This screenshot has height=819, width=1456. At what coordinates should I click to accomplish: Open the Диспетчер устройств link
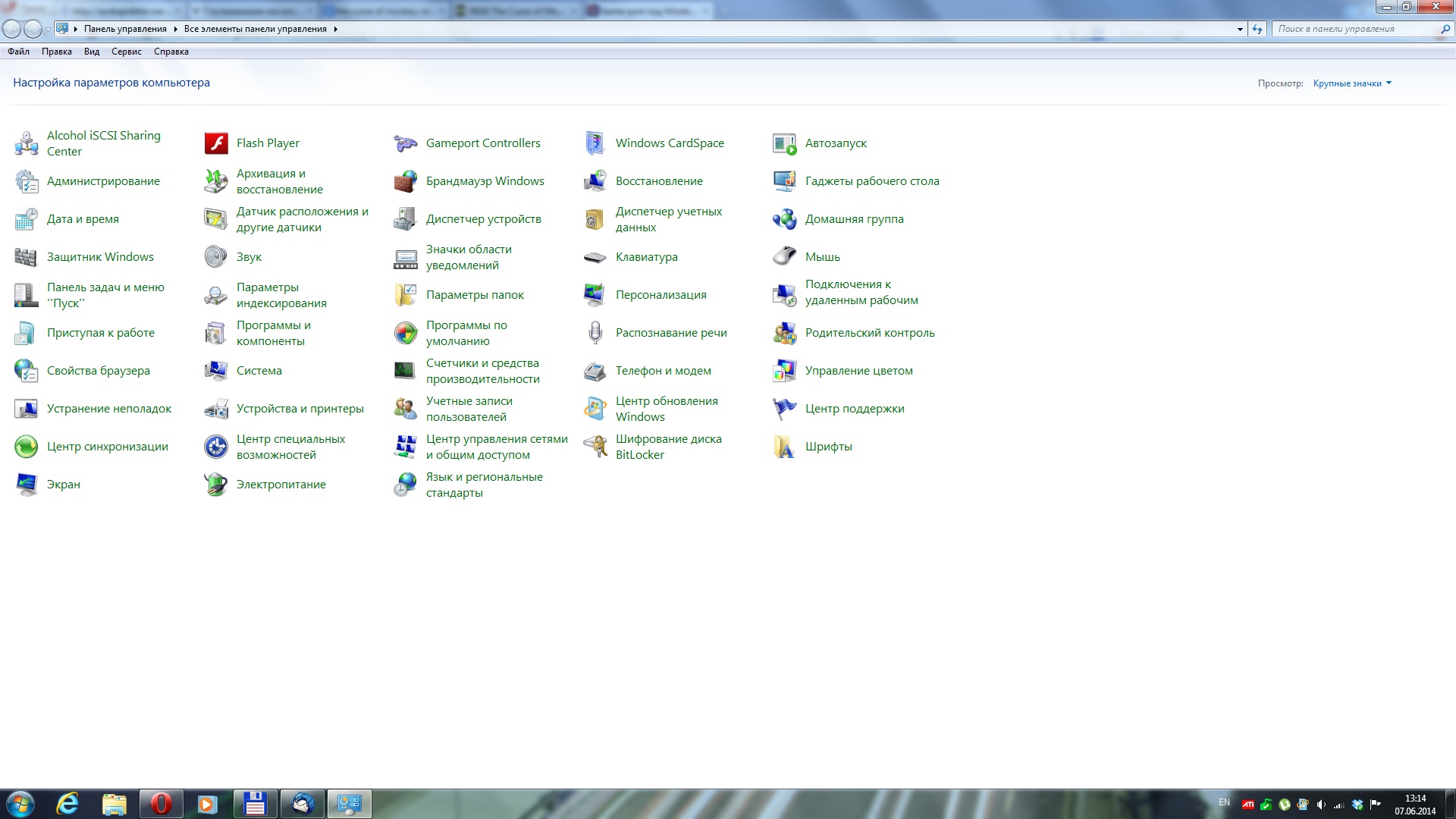(483, 219)
